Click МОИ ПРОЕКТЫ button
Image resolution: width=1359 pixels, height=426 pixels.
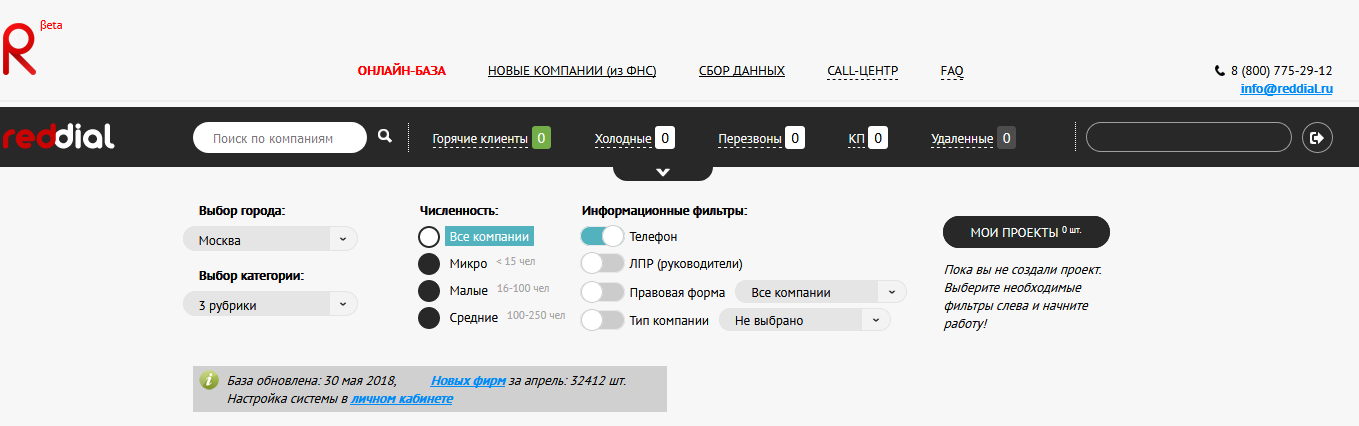click(1026, 232)
